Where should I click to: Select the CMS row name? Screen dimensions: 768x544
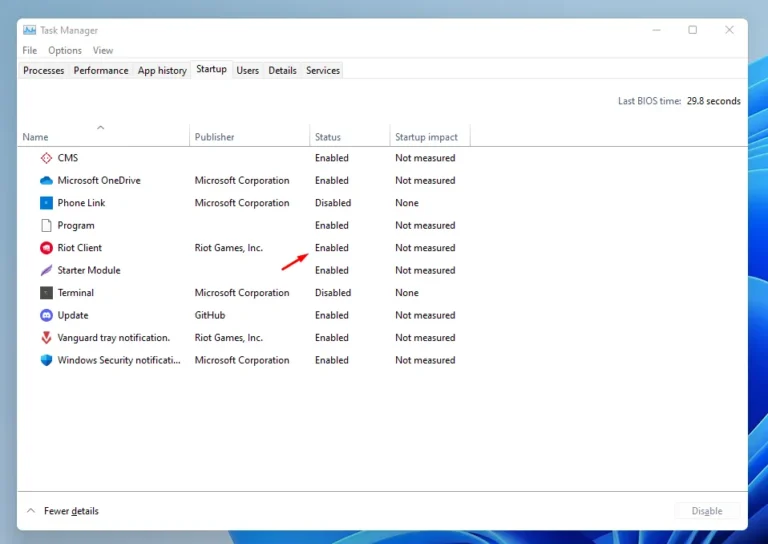point(68,158)
